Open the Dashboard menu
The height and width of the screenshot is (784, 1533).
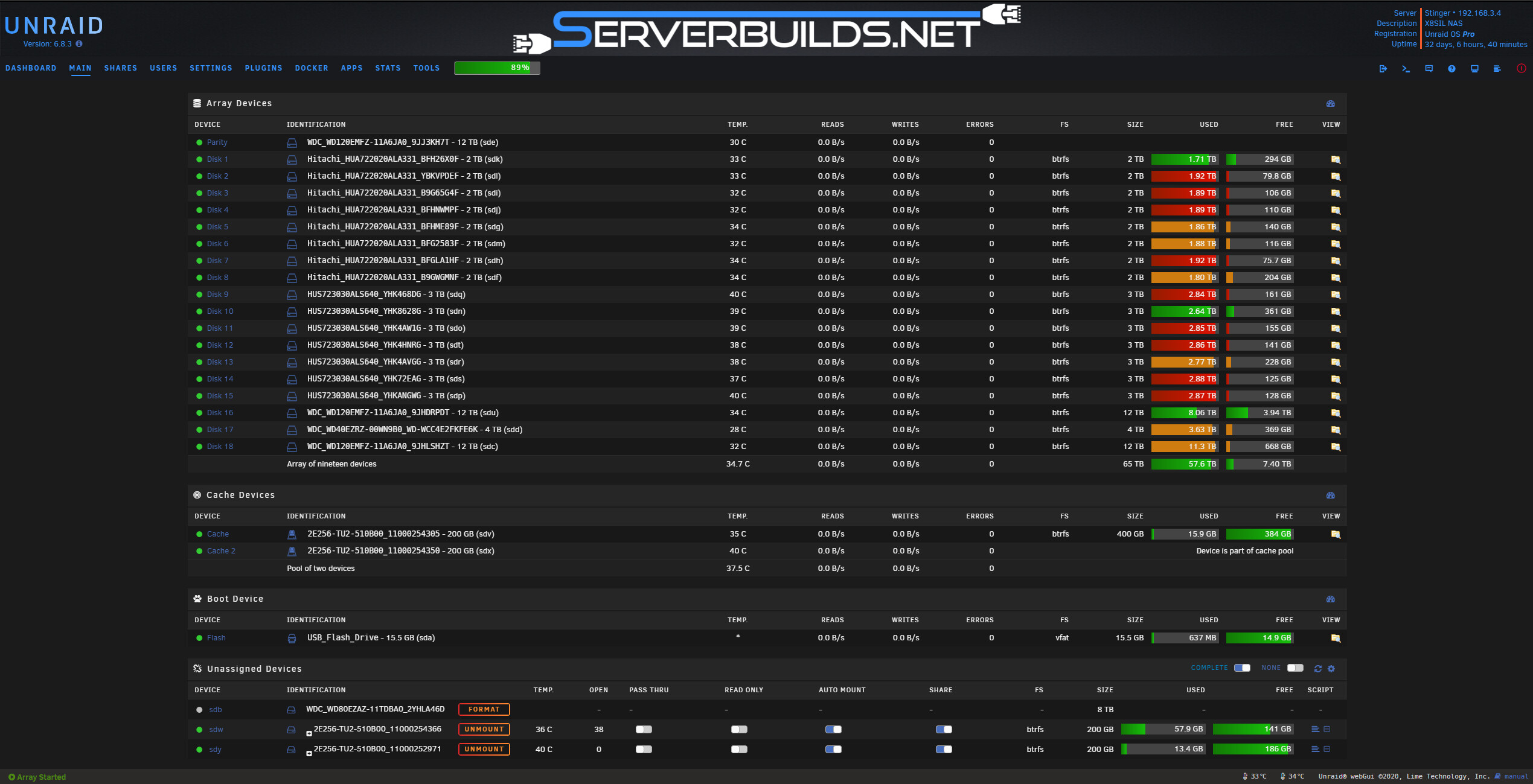click(x=31, y=68)
